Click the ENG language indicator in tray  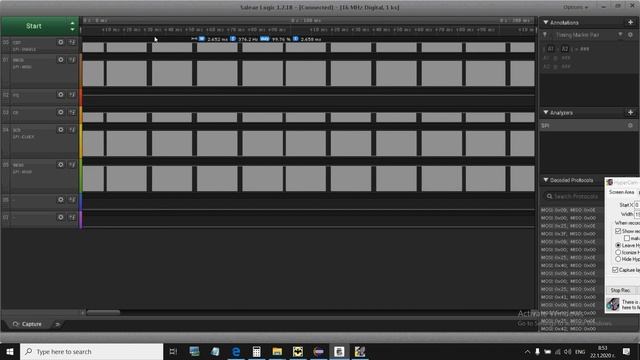tap(580, 351)
